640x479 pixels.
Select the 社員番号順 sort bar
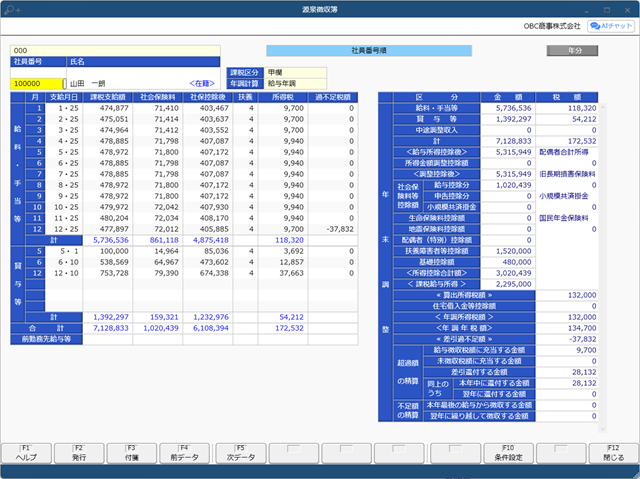[369, 51]
